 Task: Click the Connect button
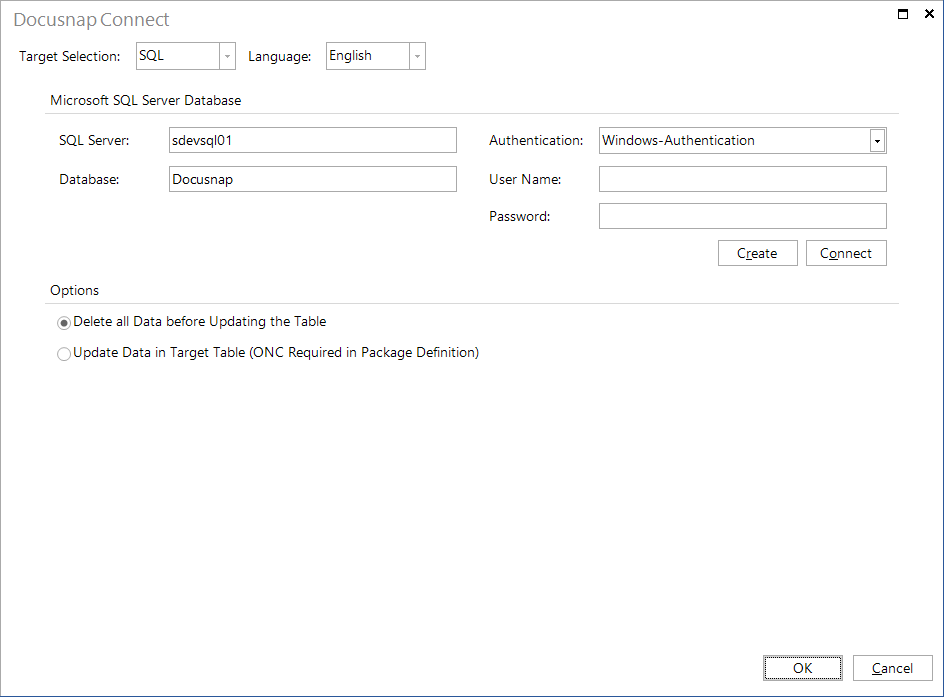pyautogui.click(x=846, y=253)
